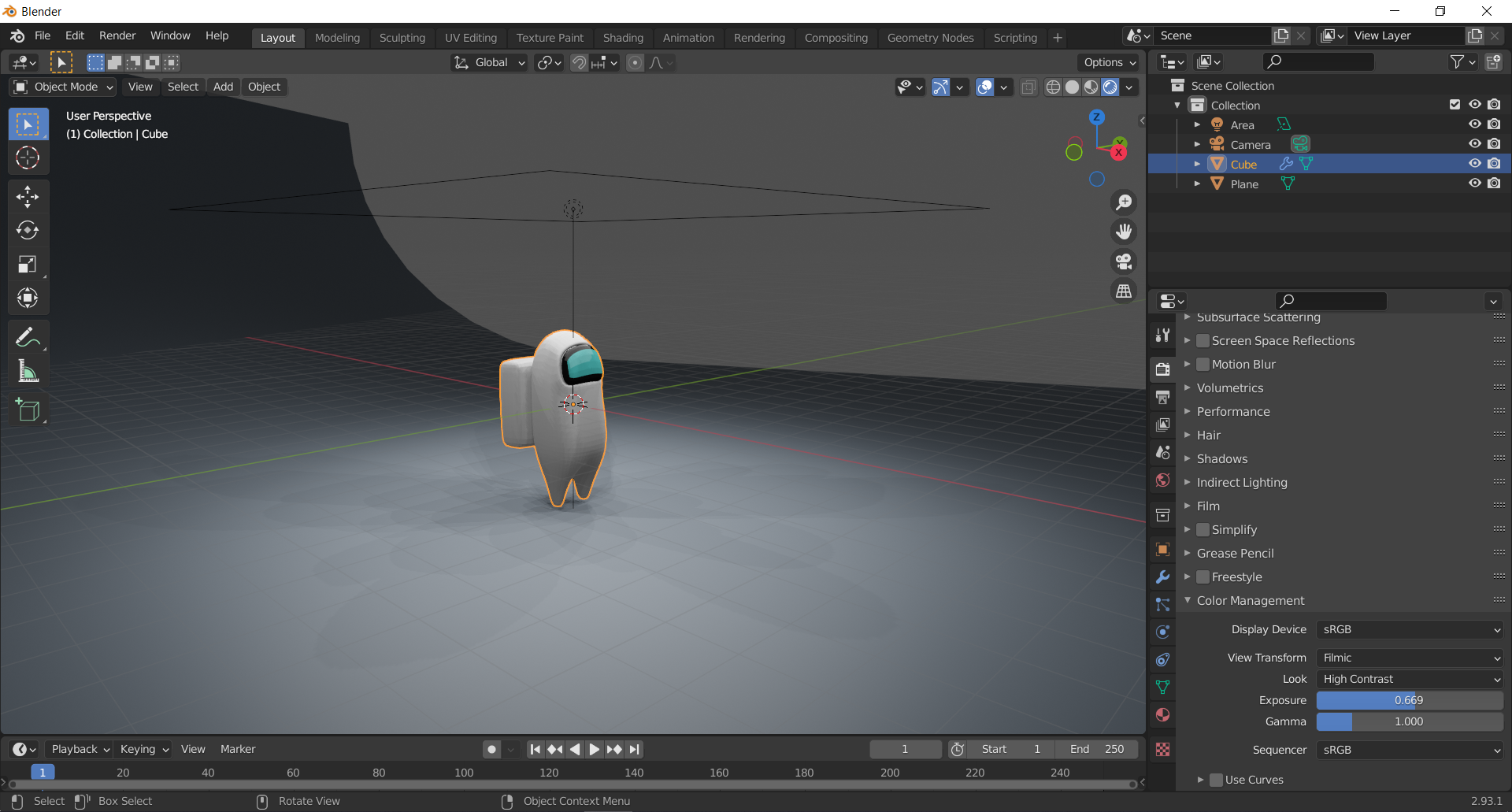Select the Cursor tool in toolbar
Screen dimensions: 1512x812
28,158
